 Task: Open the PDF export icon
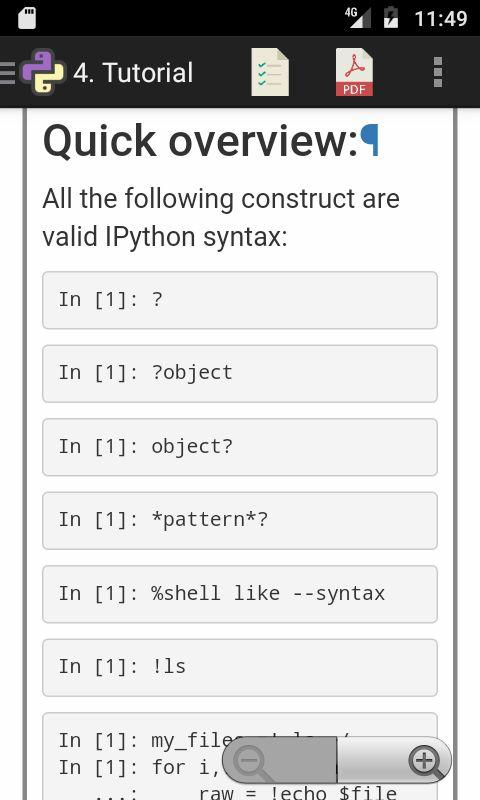pos(354,72)
